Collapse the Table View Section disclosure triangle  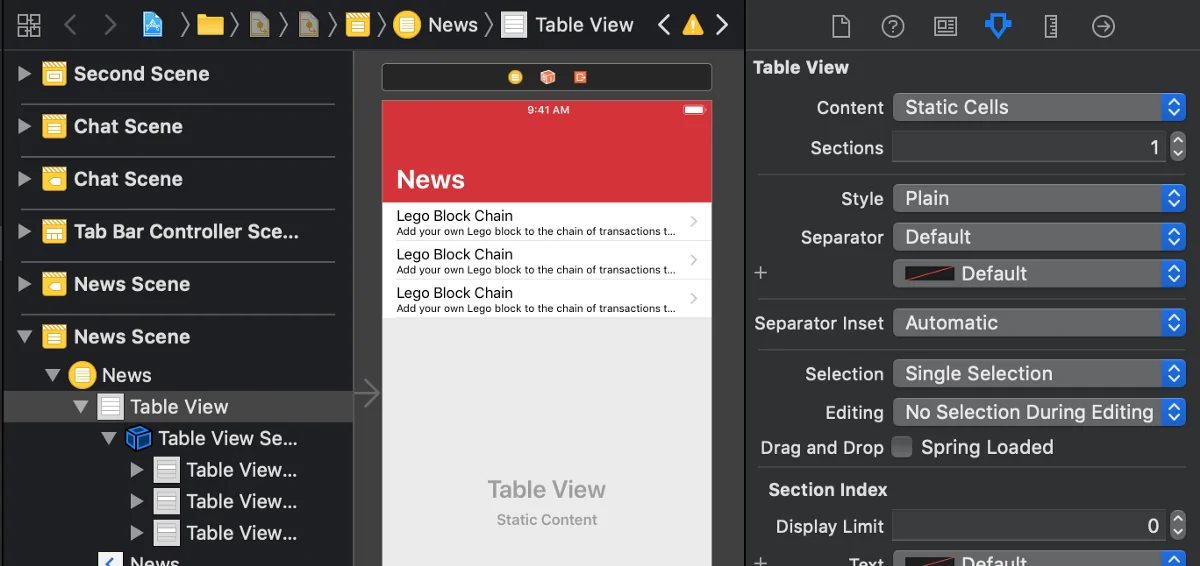[109, 438]
